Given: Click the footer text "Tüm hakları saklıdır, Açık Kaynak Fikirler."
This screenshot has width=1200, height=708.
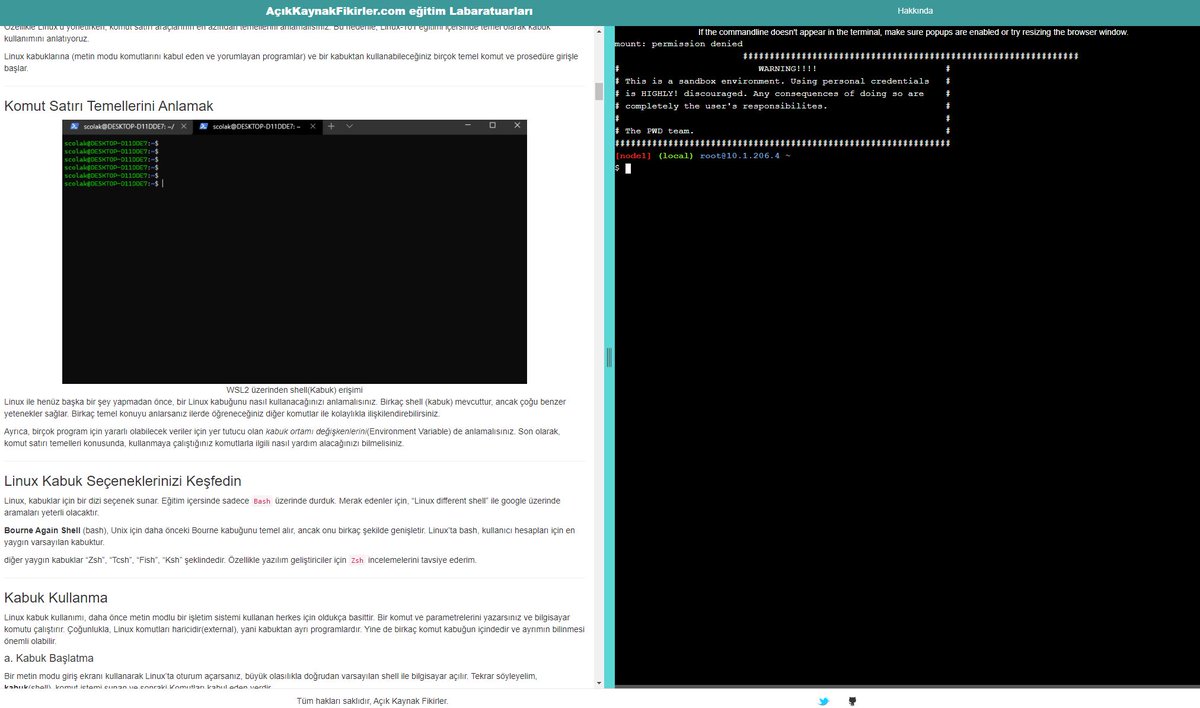Looking at the screenshot, I should point(372,701).
